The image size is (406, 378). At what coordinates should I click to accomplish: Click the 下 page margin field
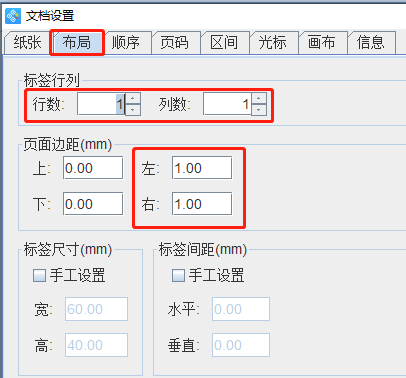93,204
